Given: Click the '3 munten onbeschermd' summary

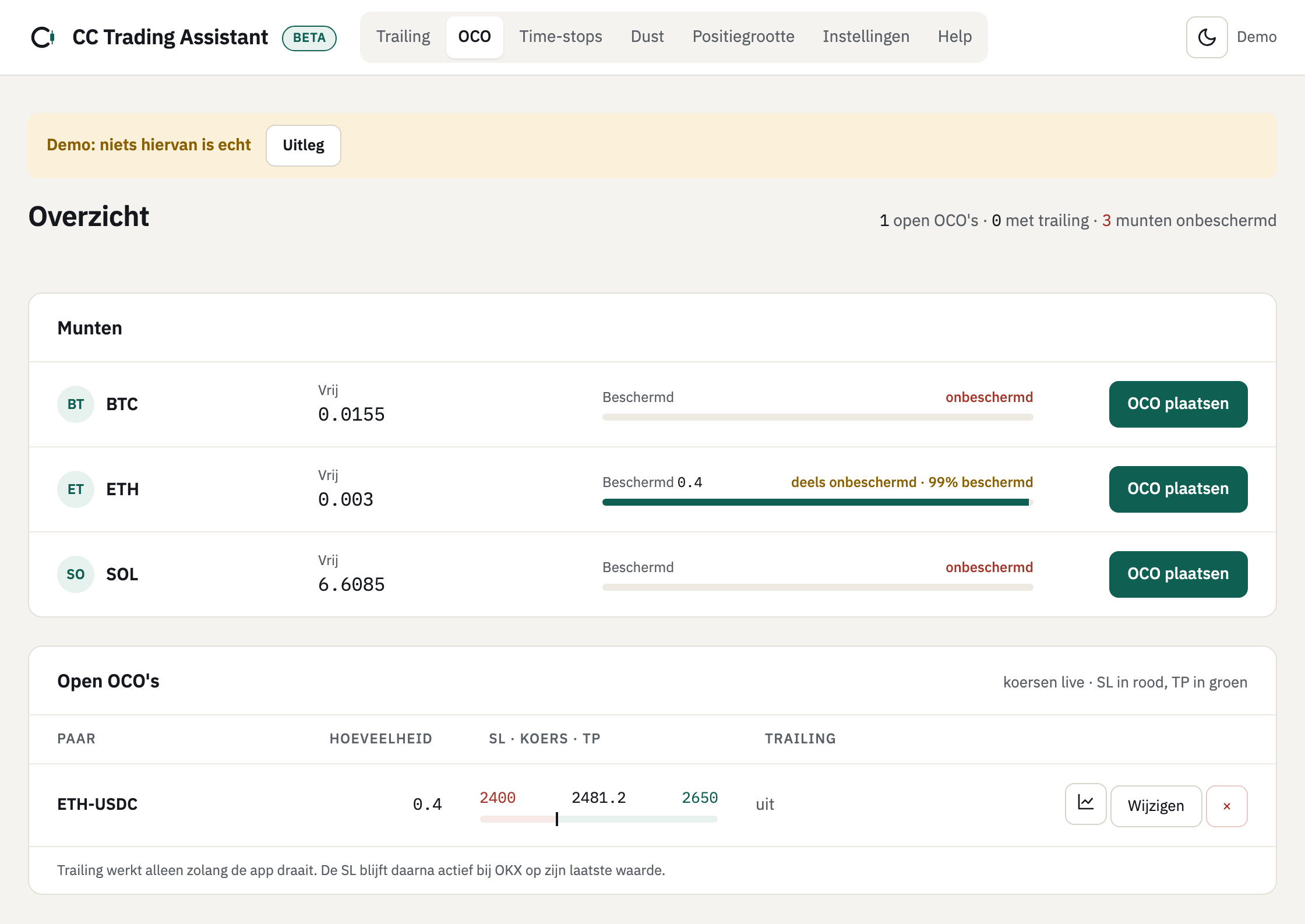Looking at the screenshot, I should (1189, 221).
